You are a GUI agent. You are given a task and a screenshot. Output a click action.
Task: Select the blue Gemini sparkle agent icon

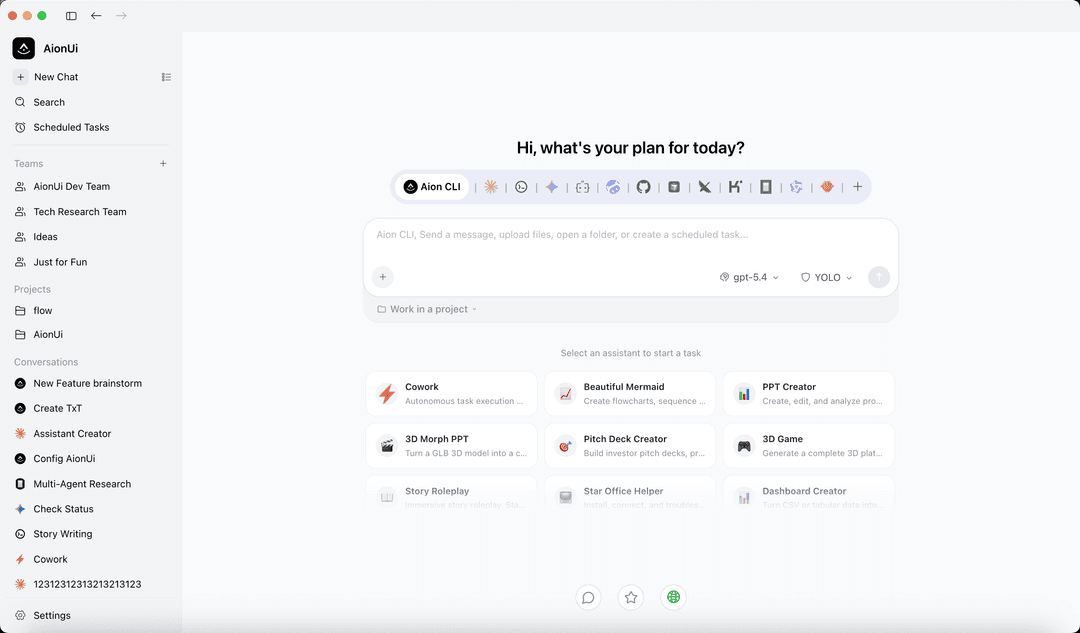[x=552, y=187]
